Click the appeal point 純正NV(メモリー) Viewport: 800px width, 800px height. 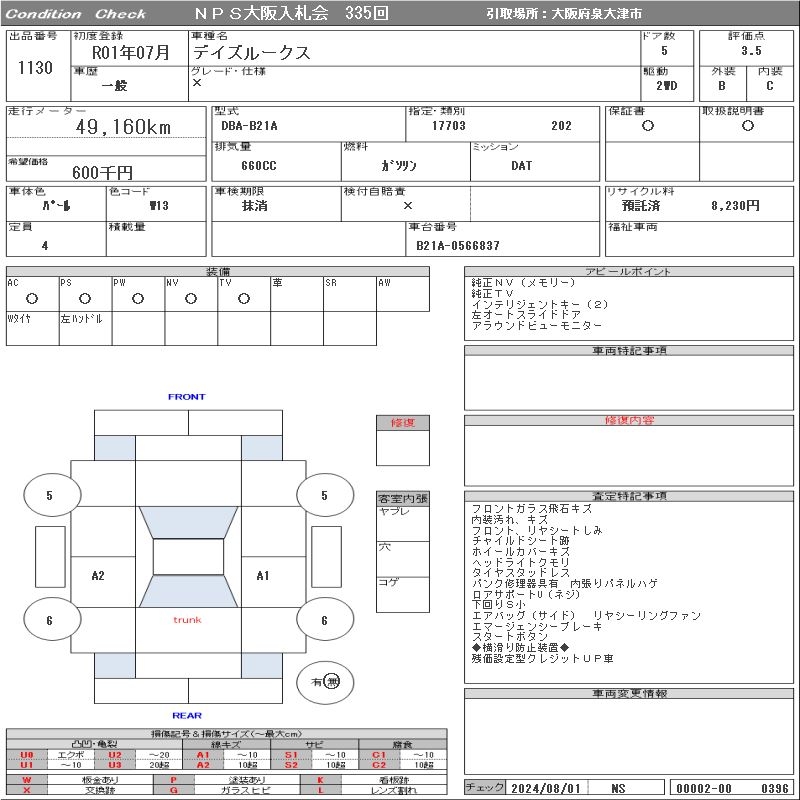pyautogui.click(x=523, y=283)
